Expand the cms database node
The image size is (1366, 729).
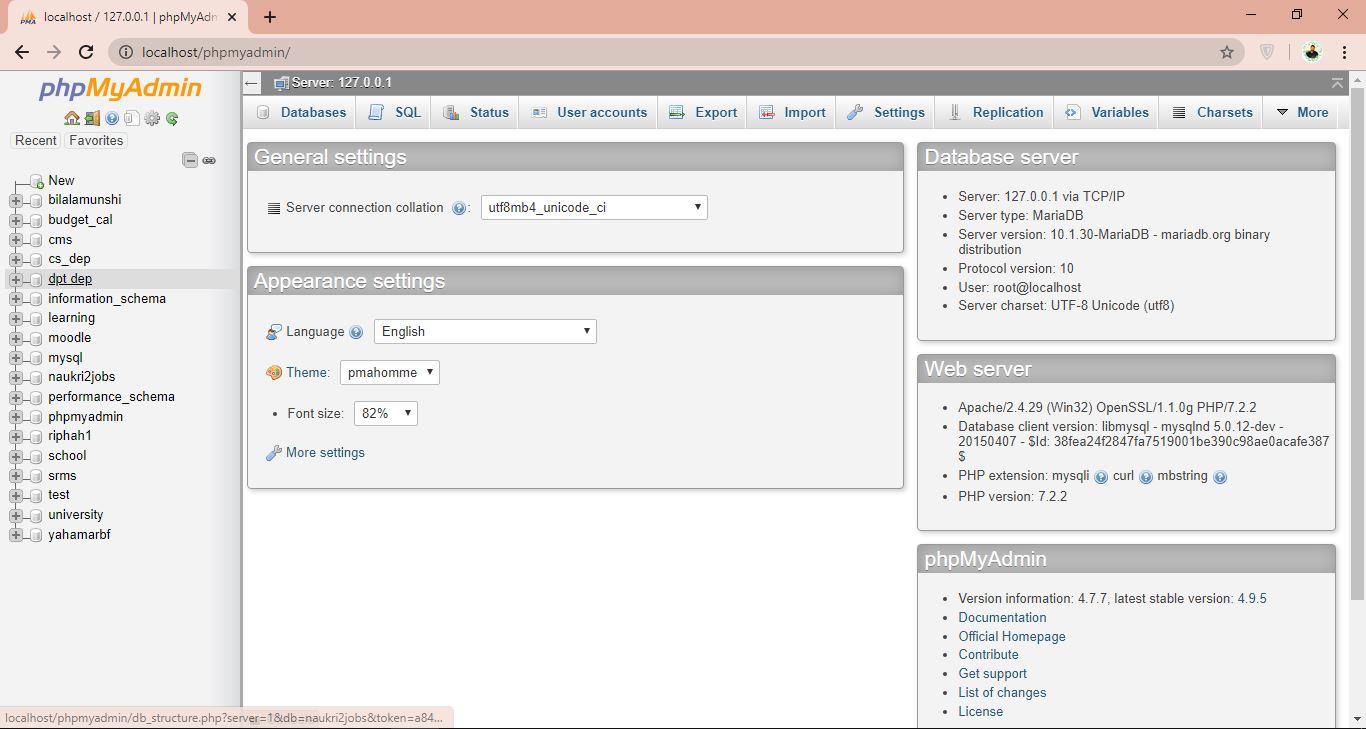[x=15, y=240]
